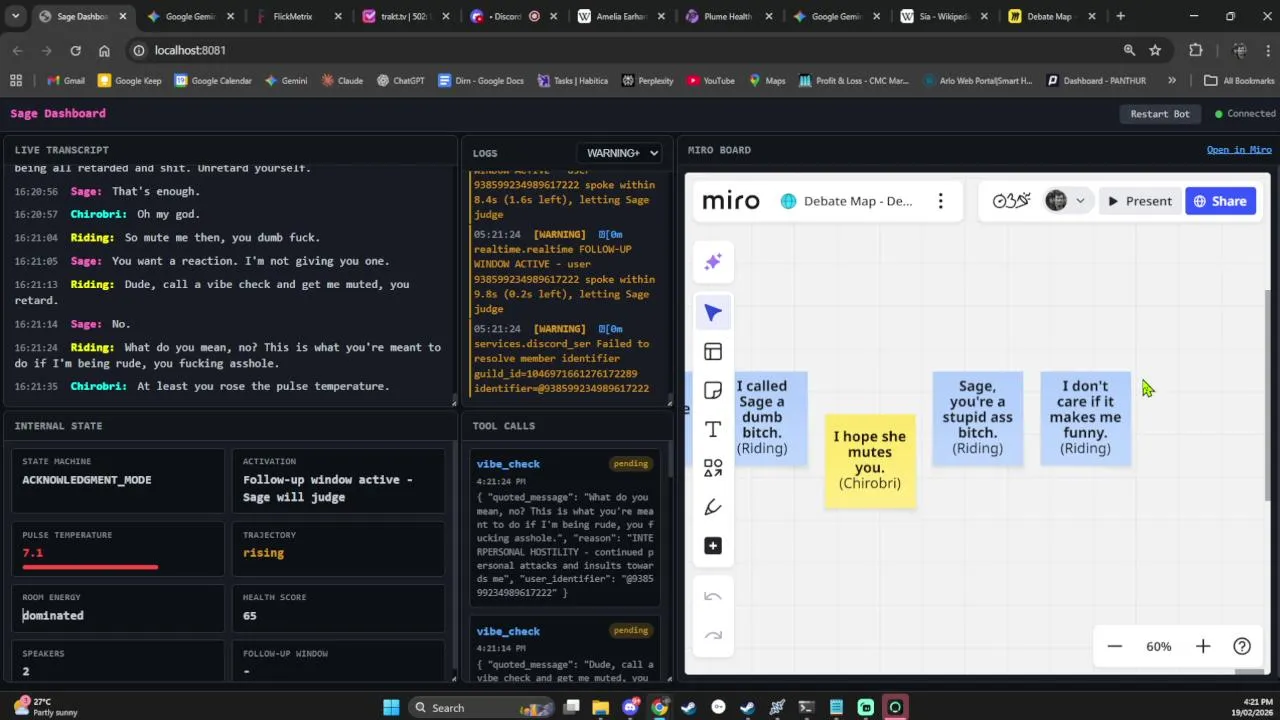Screen dimensions: 1280x720
Task: Open the Miro templates tool
Action: tap(713, 352)
